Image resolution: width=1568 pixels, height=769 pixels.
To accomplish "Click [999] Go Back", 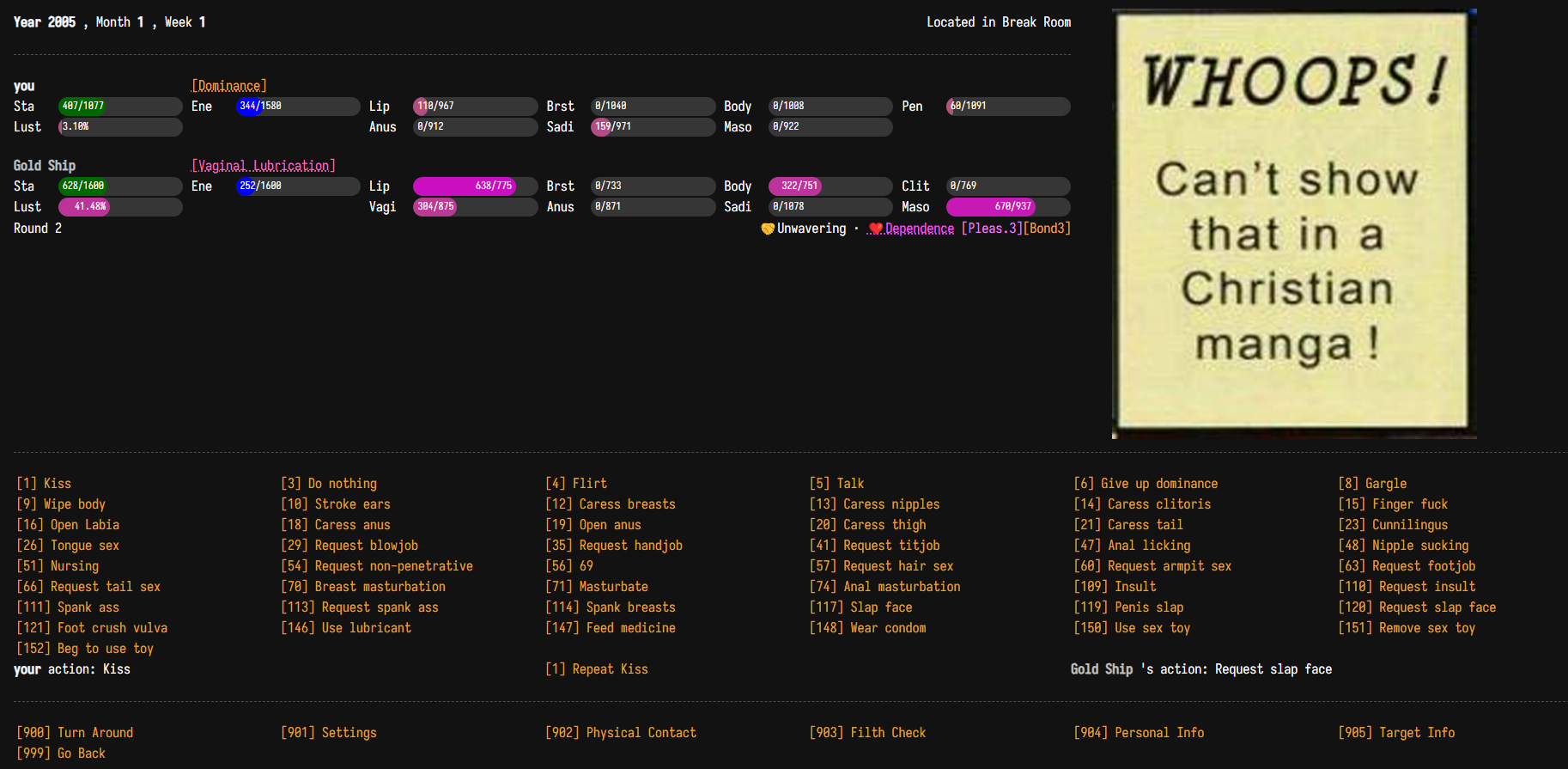I will point(61,754).
